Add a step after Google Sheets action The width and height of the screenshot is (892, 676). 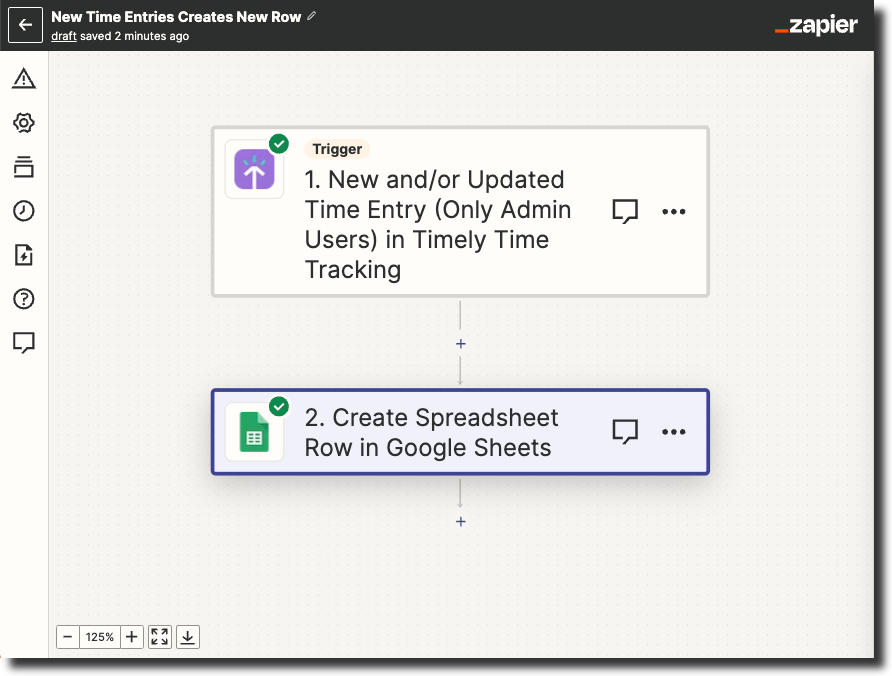(x=461, y=522)
